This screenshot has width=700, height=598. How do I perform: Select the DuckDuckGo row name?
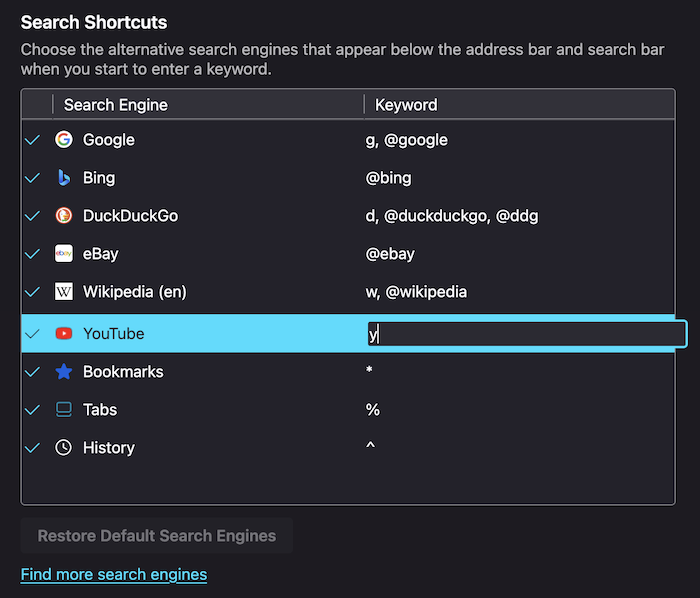pyautogui.click(x=130, y=216)
